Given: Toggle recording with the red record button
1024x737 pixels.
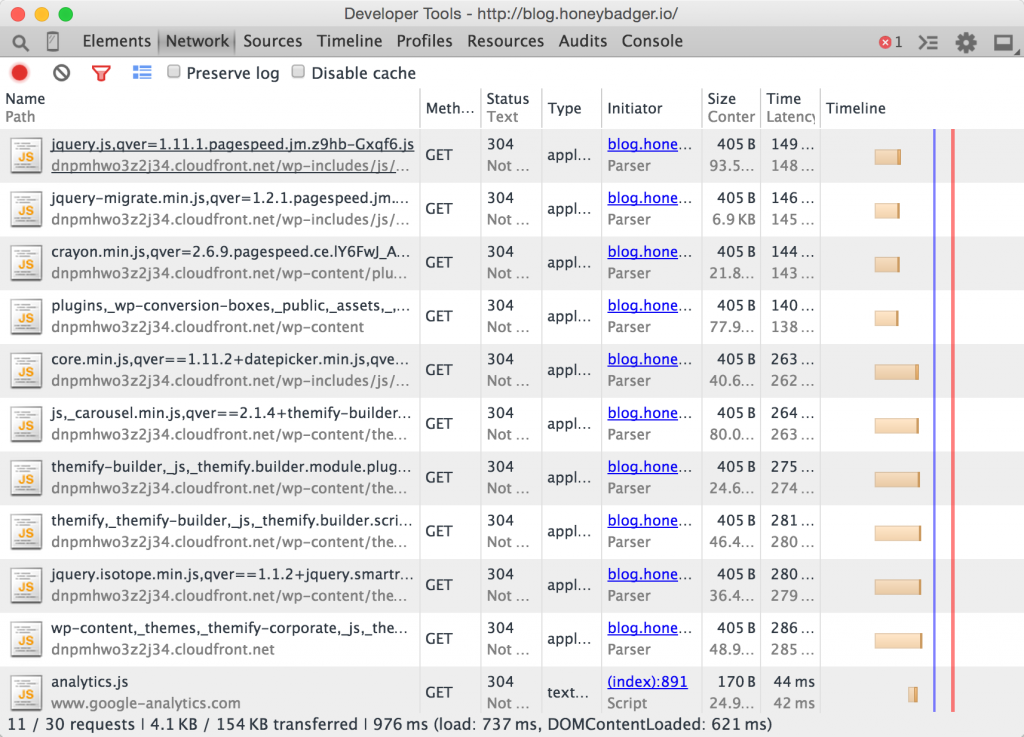Looking at the screenshot, I should pyautogui.click(x=18, y=72).
